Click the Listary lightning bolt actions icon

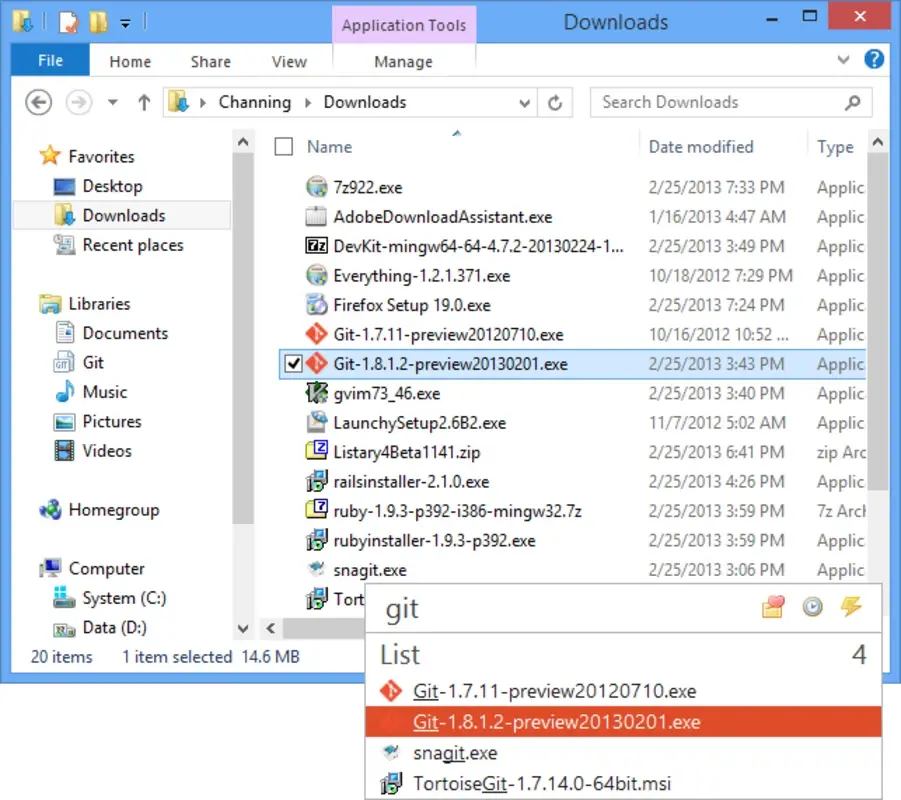(x=852, y=607)
